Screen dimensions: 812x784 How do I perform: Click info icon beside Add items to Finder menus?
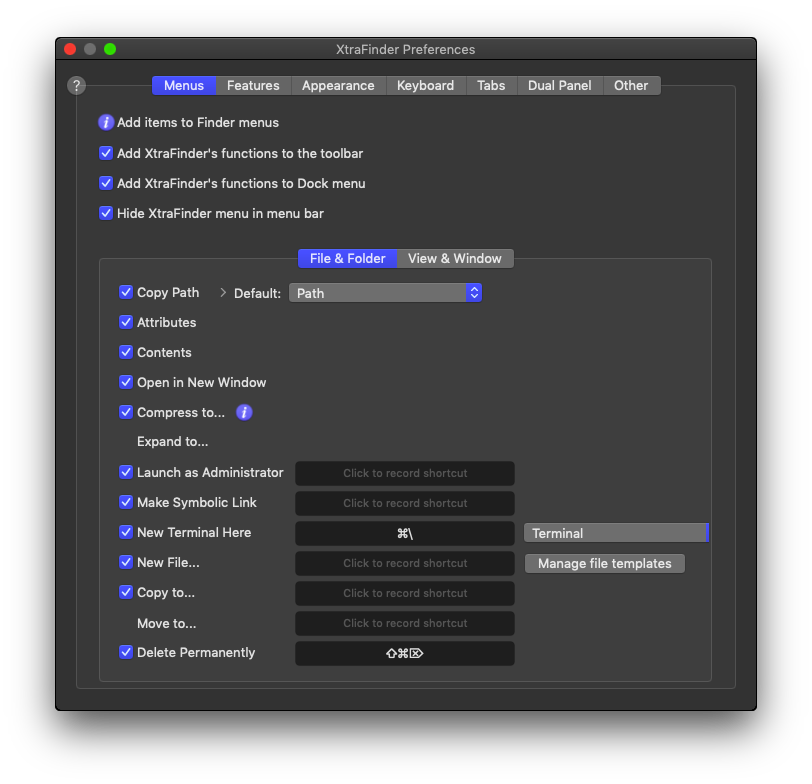coord(106,123)
